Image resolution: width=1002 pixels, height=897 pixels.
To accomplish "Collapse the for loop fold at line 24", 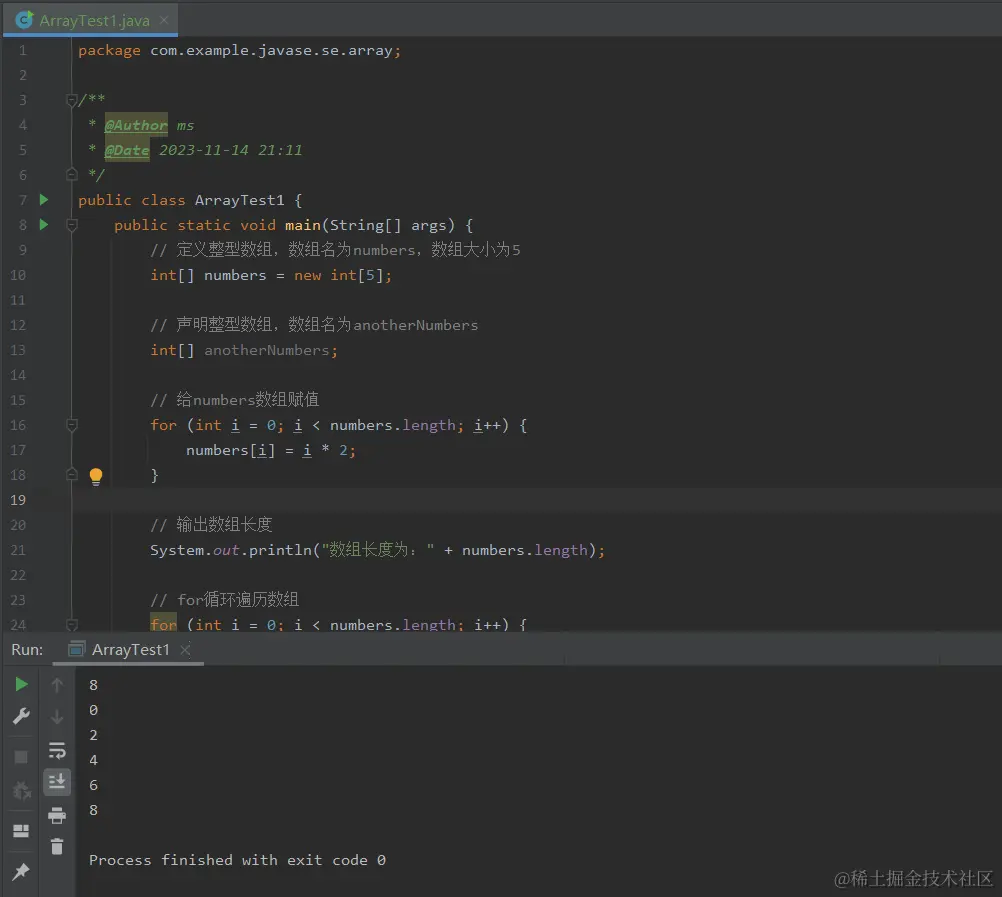I will point(72,624).
